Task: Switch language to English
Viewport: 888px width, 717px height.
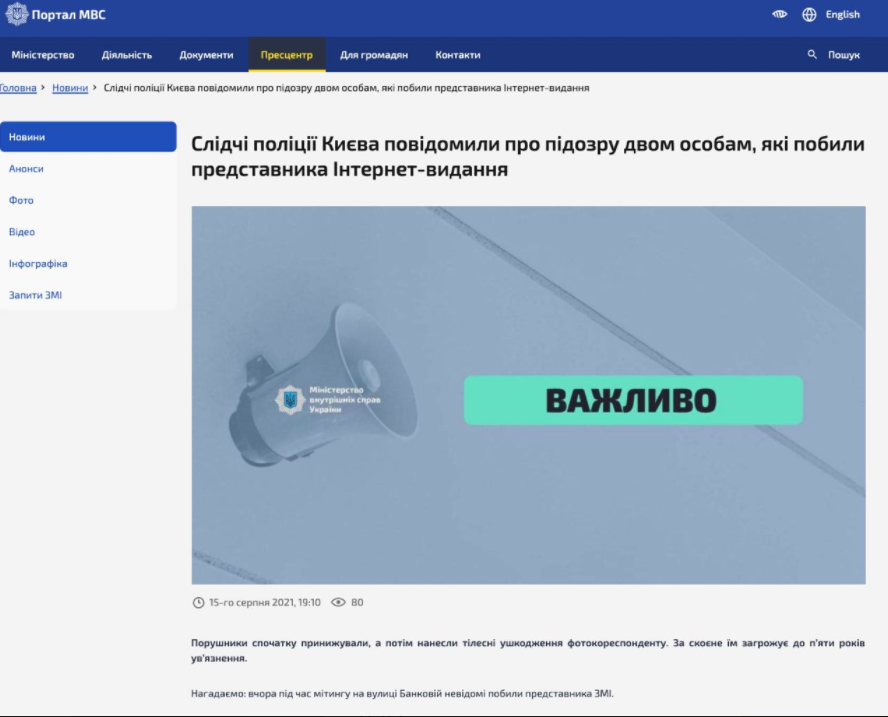Action: (x=842, y=15)
